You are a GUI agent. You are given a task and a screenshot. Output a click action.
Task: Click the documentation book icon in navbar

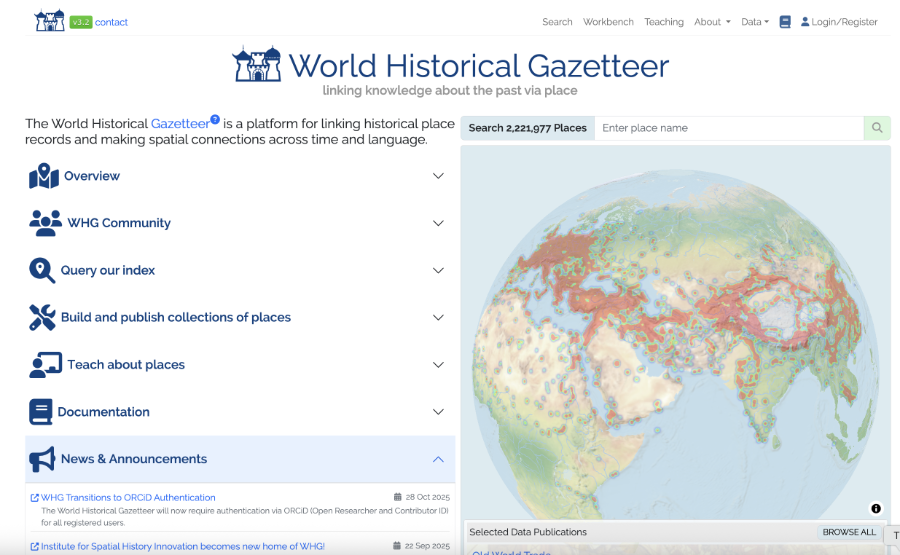tap(785, 22)
